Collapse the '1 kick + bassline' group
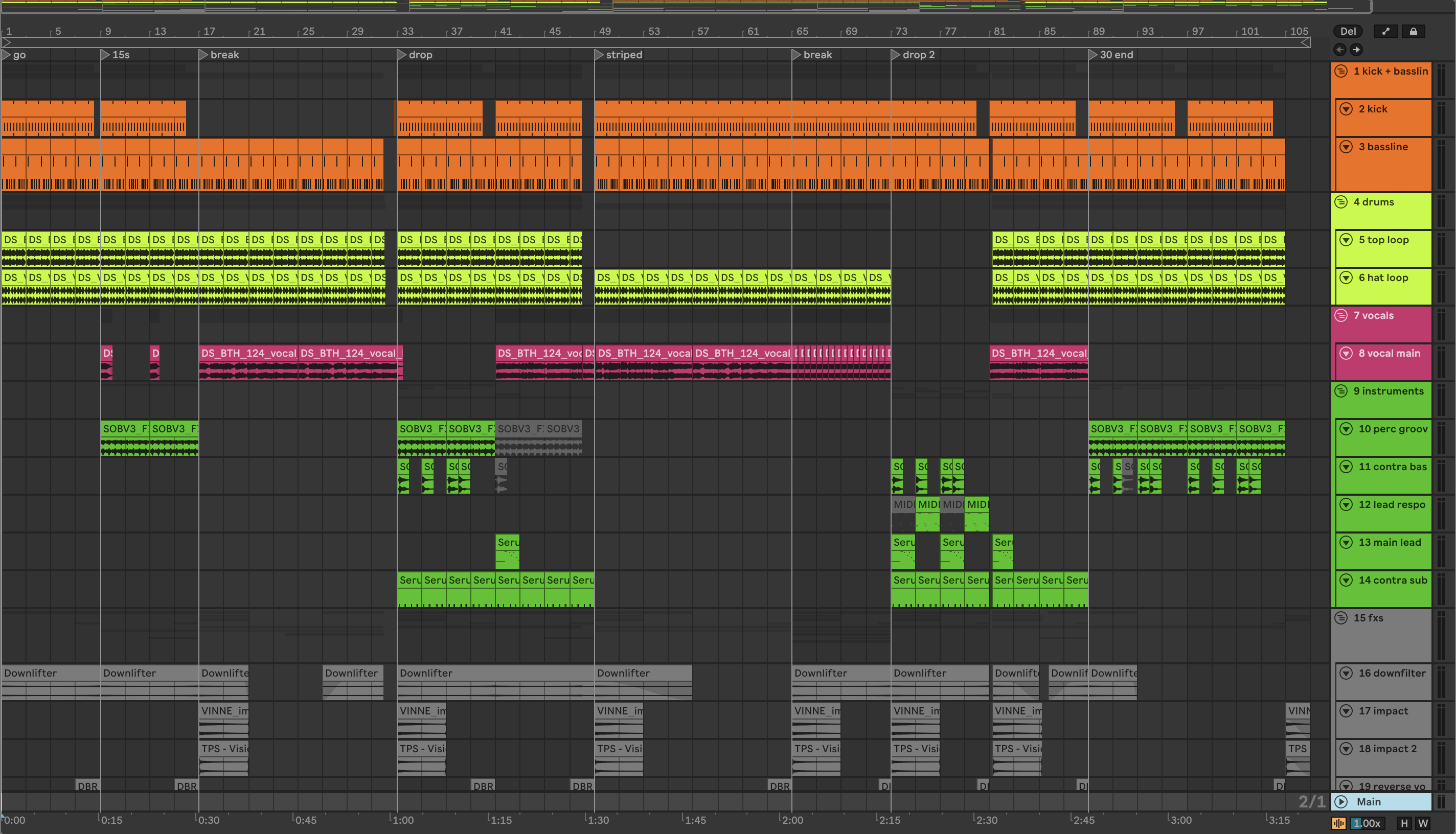Viewport: 1456px width, 834px height. pyautogui.click(x=1341, y=71)
